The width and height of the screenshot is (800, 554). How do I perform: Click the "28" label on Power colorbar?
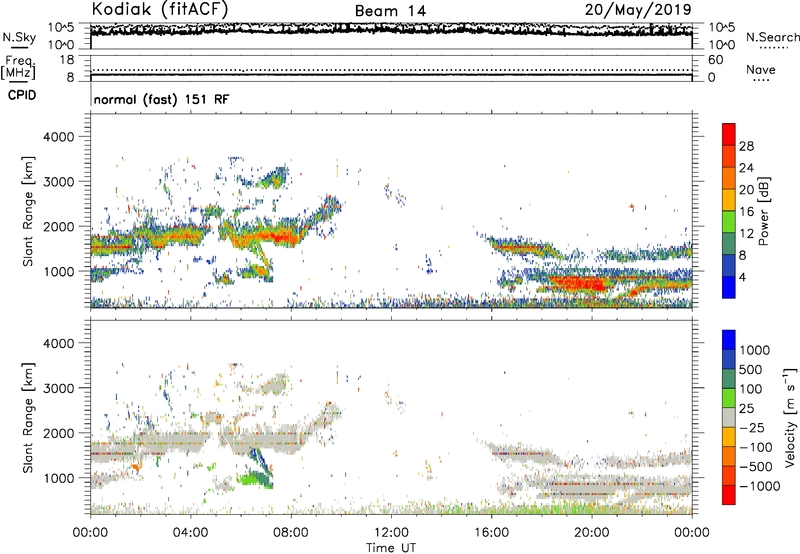point(746,146)
